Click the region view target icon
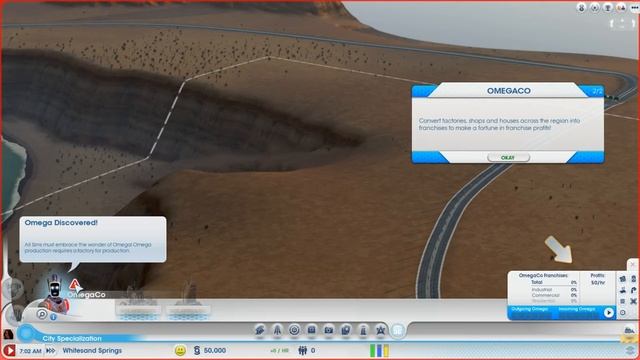Image resolution: width=640 pixels, height=360 pixels. coord(595,8)
